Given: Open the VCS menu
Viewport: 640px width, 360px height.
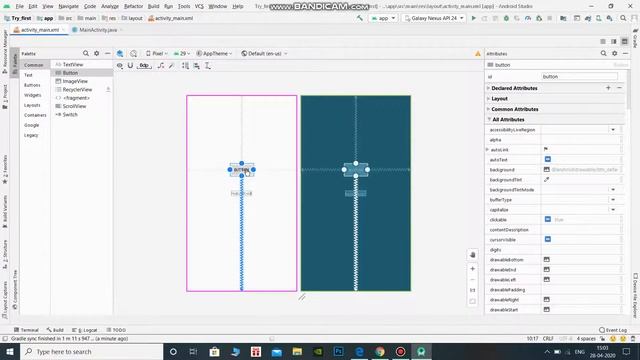Looking at the screenshot, I should (199, 7).
